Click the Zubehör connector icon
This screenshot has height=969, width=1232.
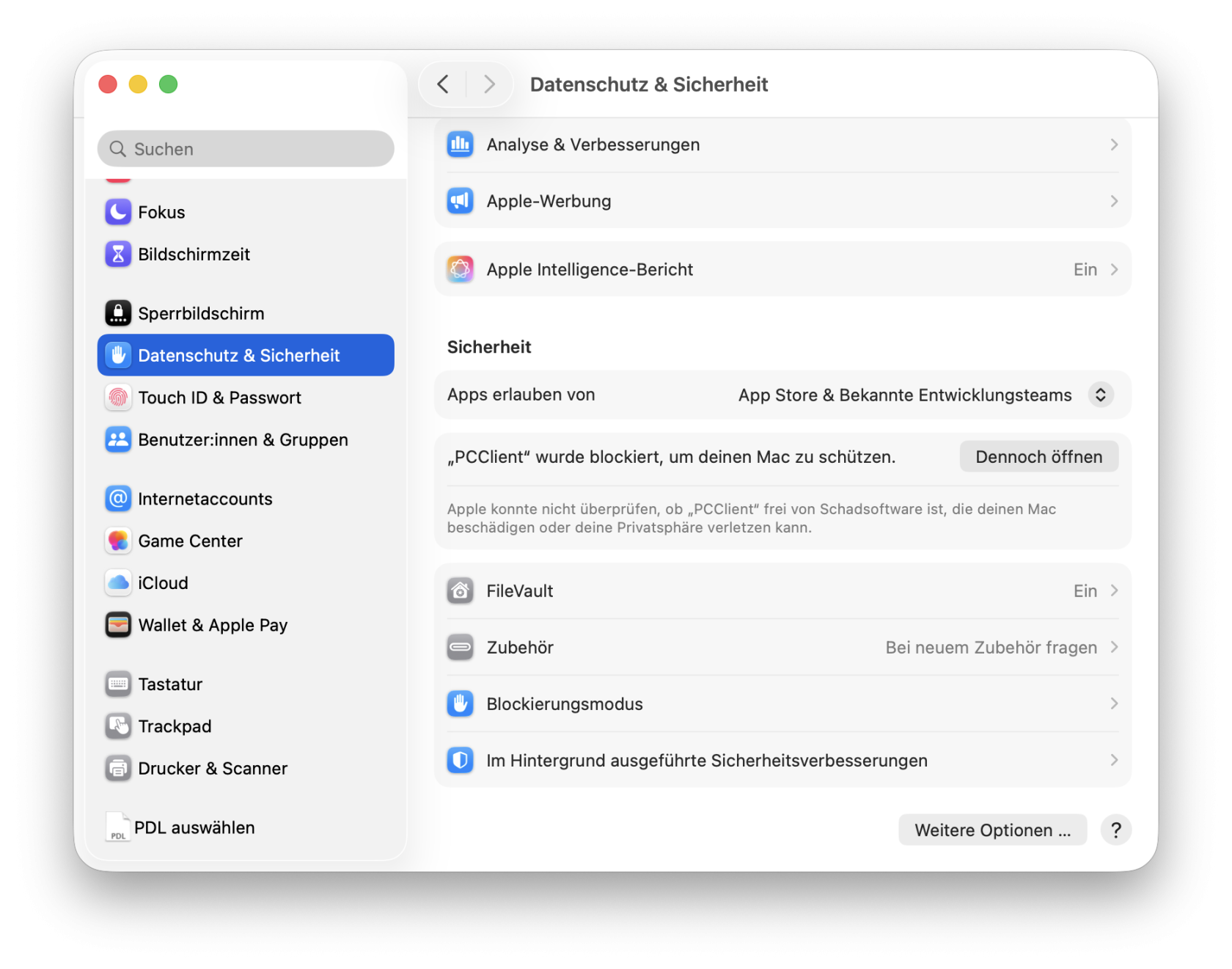point(461,647)
